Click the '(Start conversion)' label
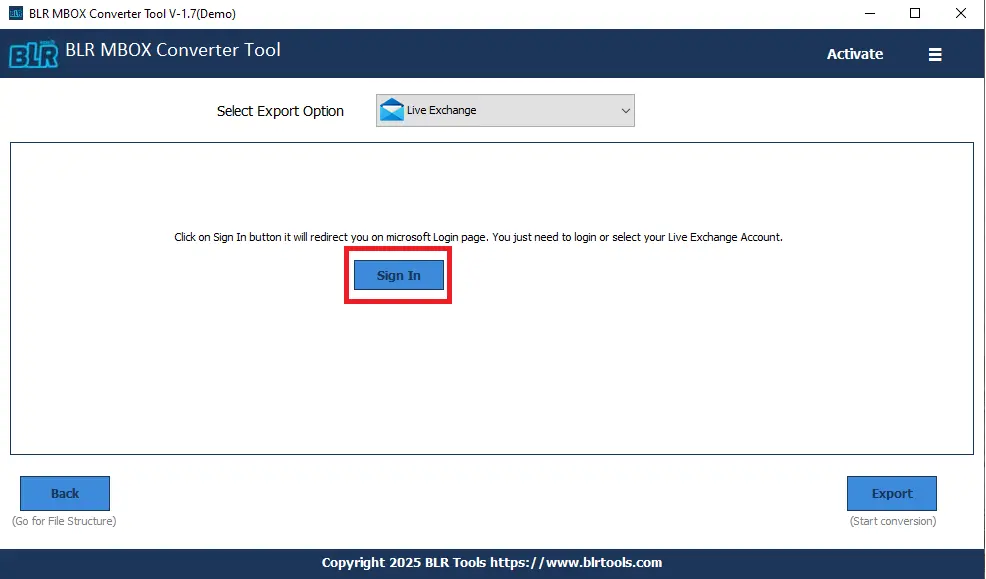 click(x=891, y=521)
